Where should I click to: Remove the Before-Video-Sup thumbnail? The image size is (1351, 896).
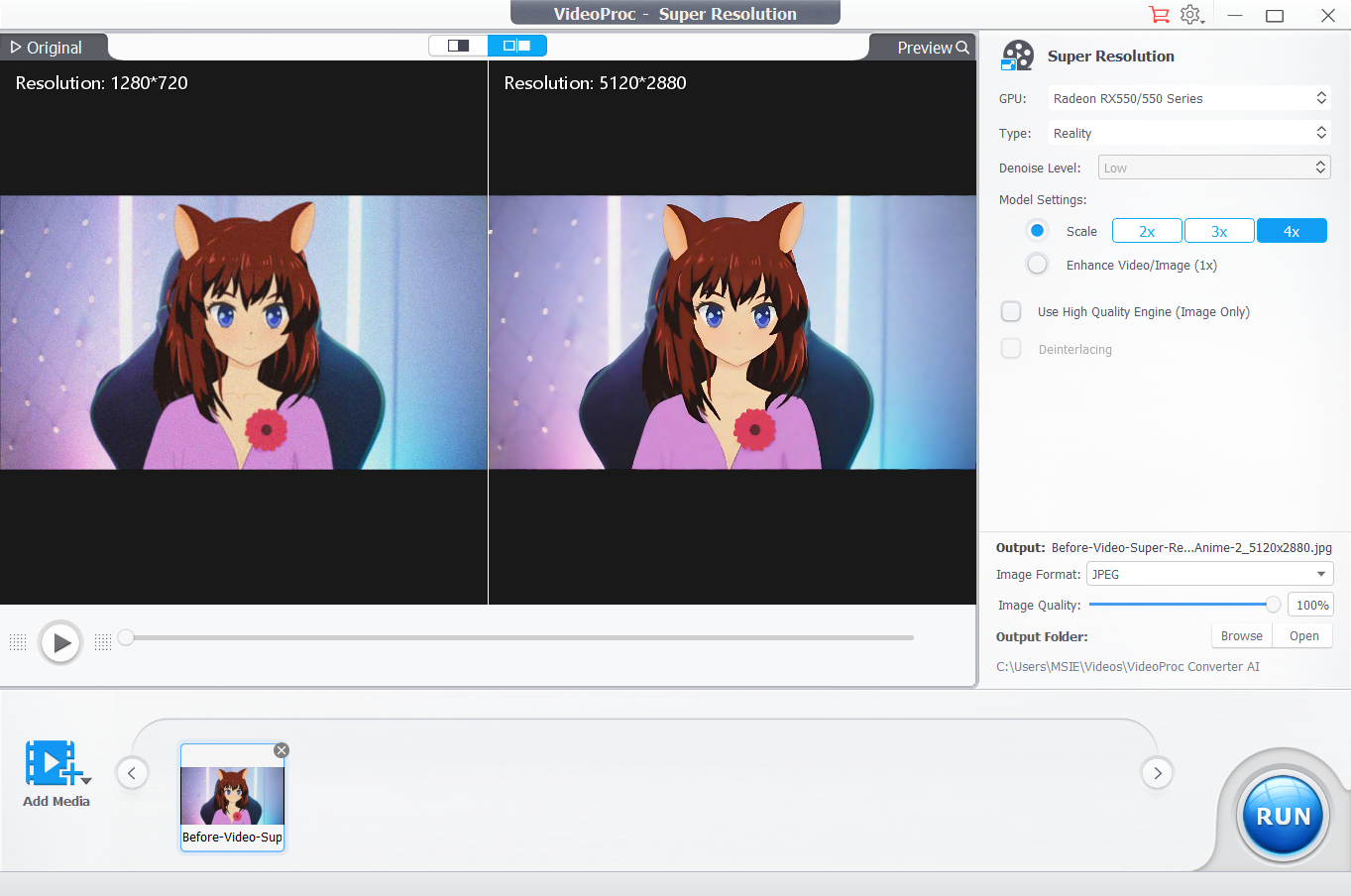pyautogui.click(x=281, y=750)
